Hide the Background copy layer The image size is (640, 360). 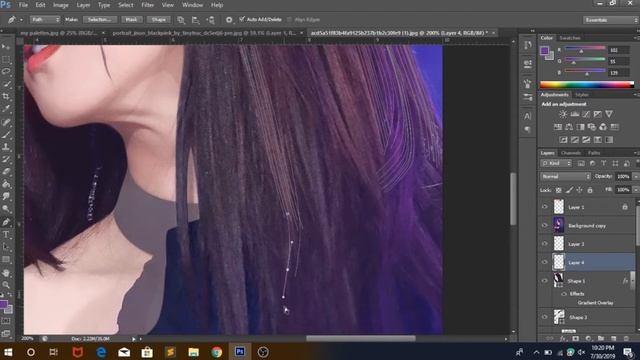tap(544, 225)
